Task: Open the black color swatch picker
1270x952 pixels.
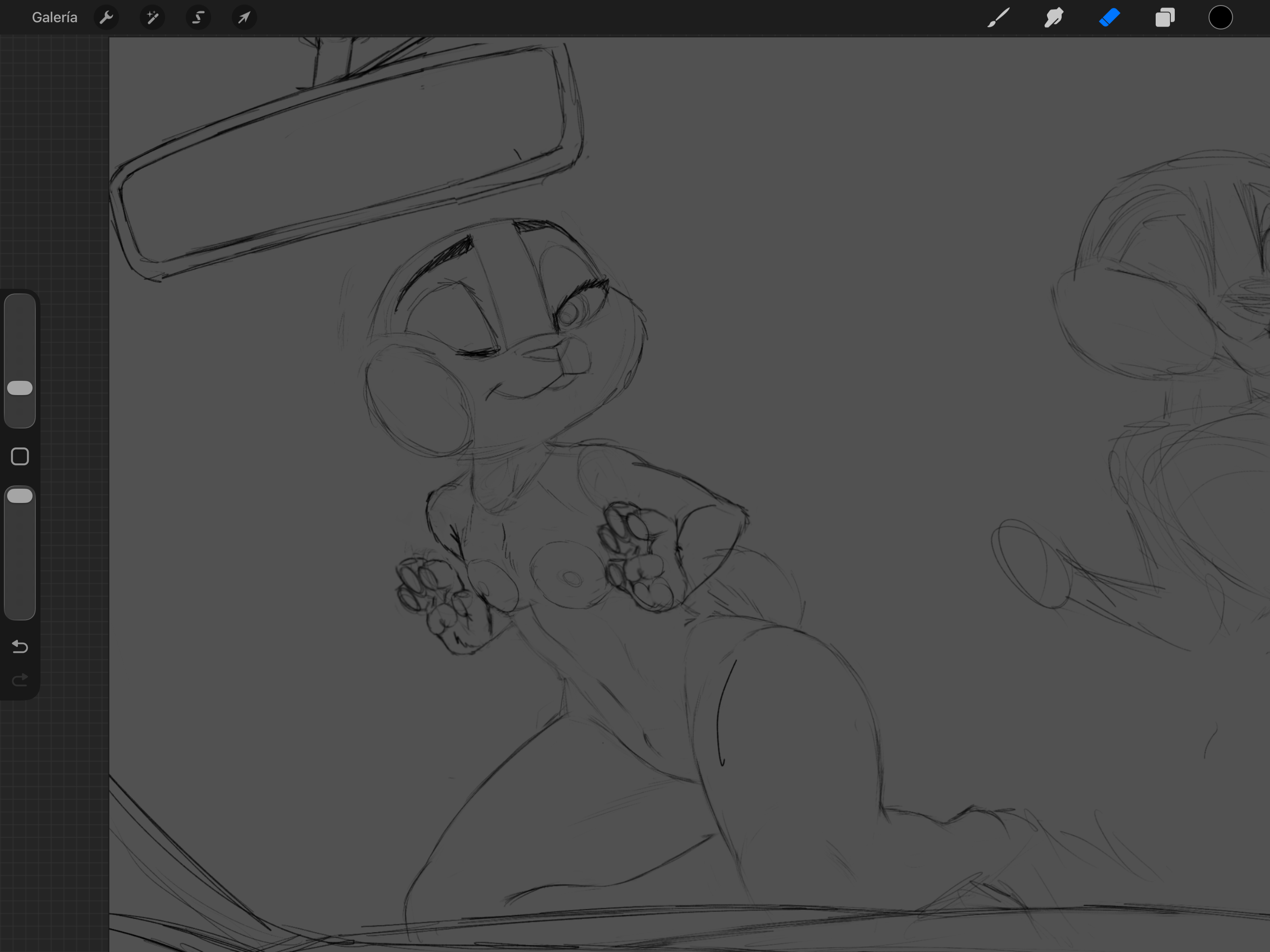Action: [1221, 17]
